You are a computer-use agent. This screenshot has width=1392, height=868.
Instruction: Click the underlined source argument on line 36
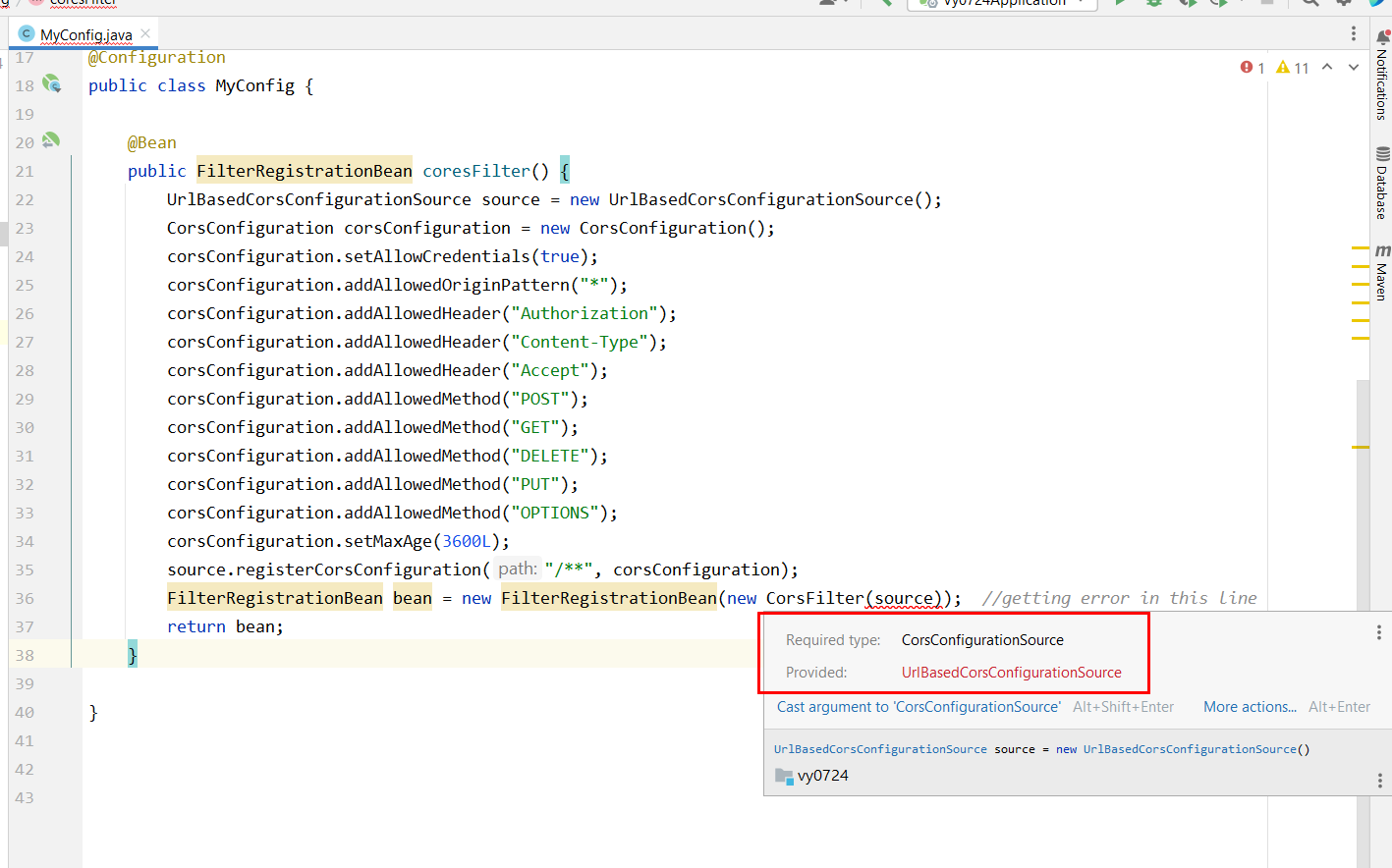[x=904, y=598]
